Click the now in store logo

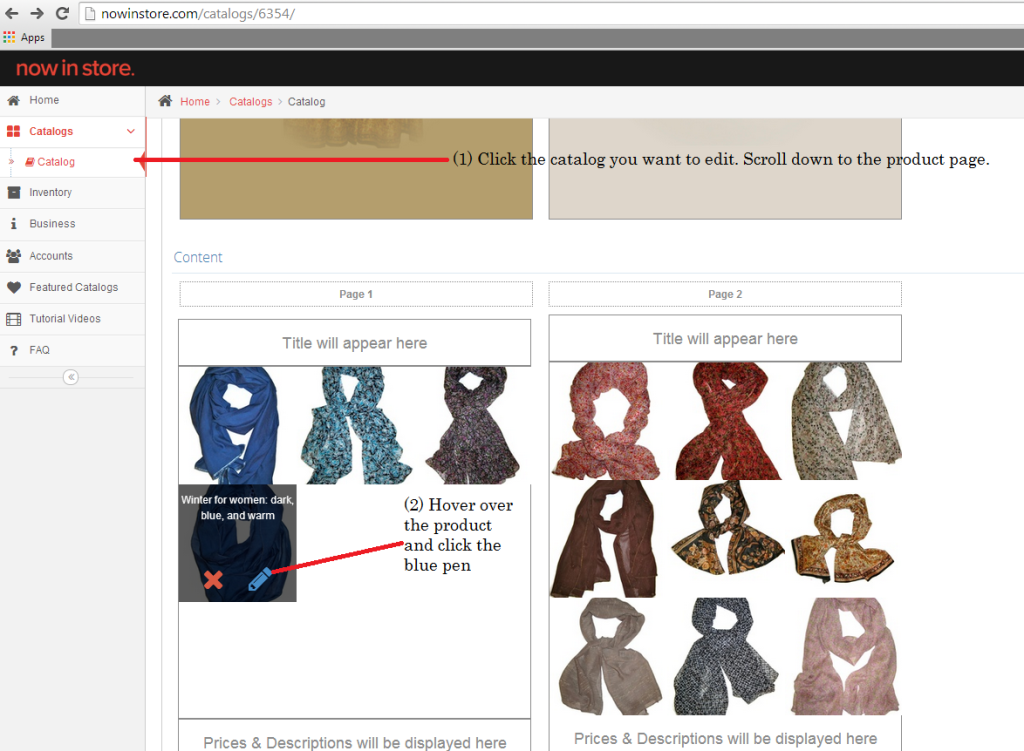click(75, 68)
